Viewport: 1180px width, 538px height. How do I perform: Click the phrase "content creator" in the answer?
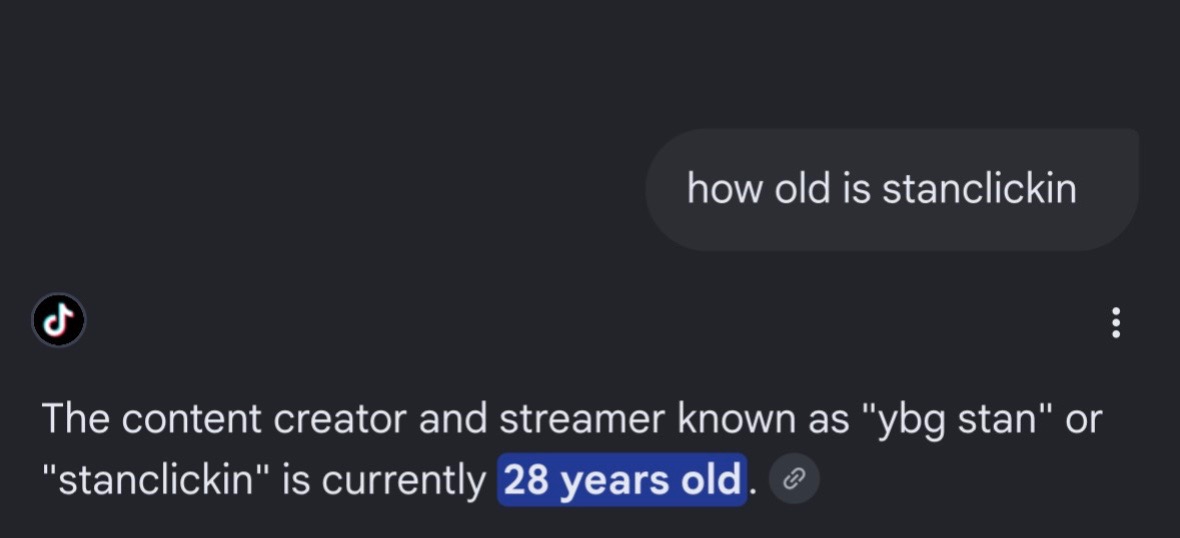point(264,419)
